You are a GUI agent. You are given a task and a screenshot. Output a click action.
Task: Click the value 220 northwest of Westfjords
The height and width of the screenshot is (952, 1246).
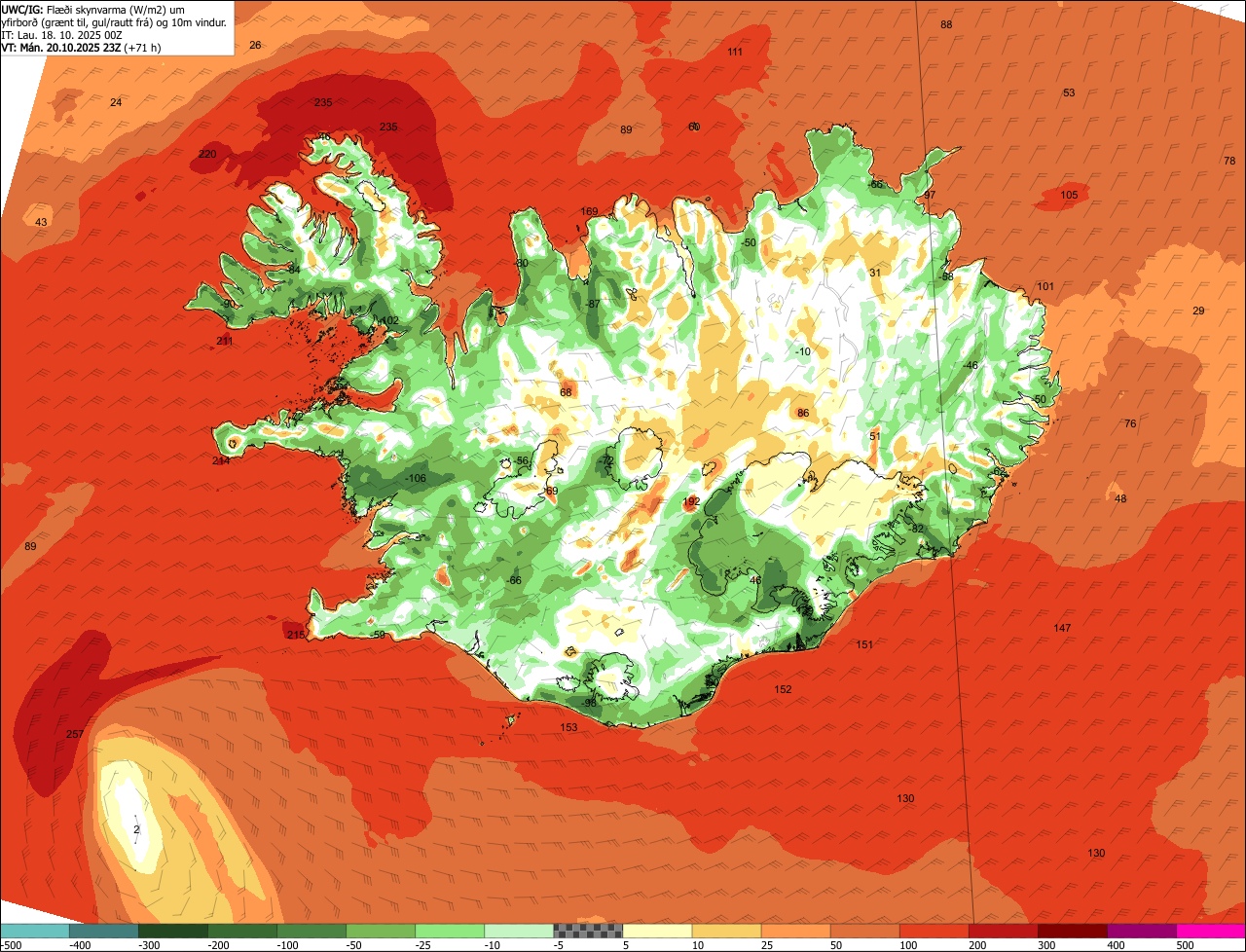(x=207, y=154)
